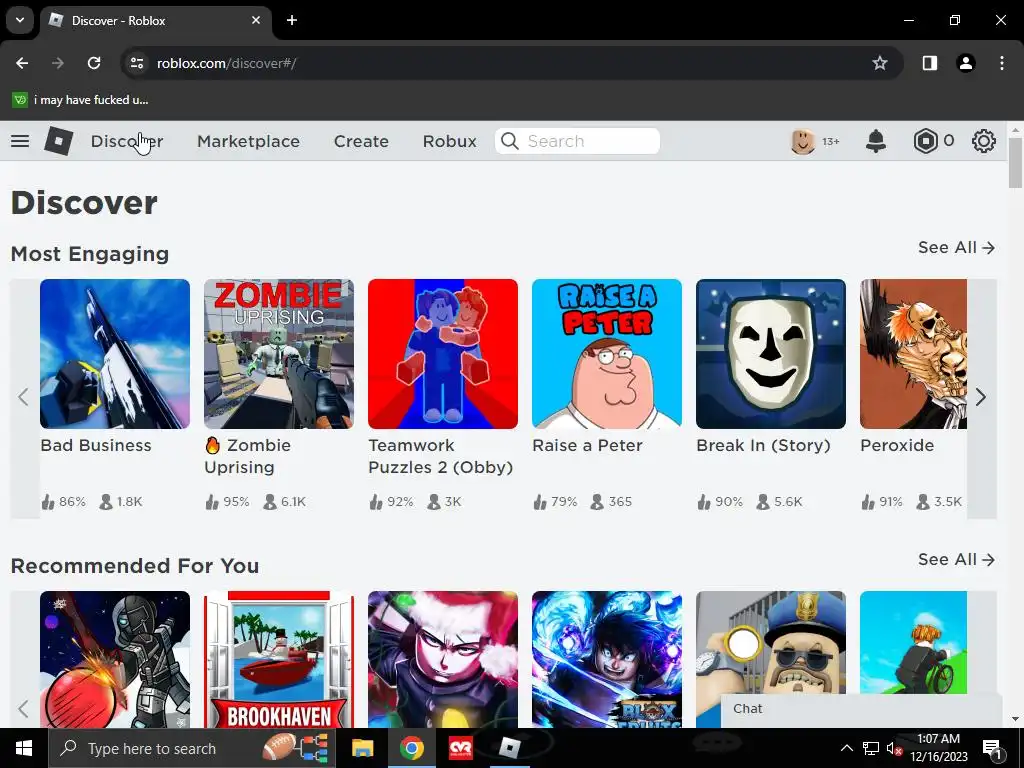The image size is (1024, 768).
Task: Click the search magnifier icon
Action: pos(510,141)
